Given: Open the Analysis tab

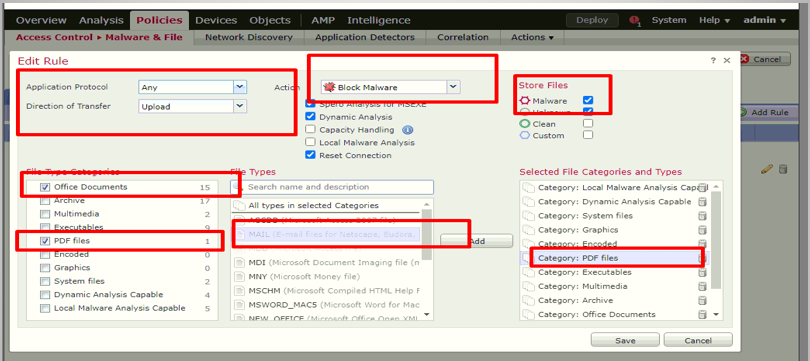Looking at the screenshot, I should click(101, 20).
